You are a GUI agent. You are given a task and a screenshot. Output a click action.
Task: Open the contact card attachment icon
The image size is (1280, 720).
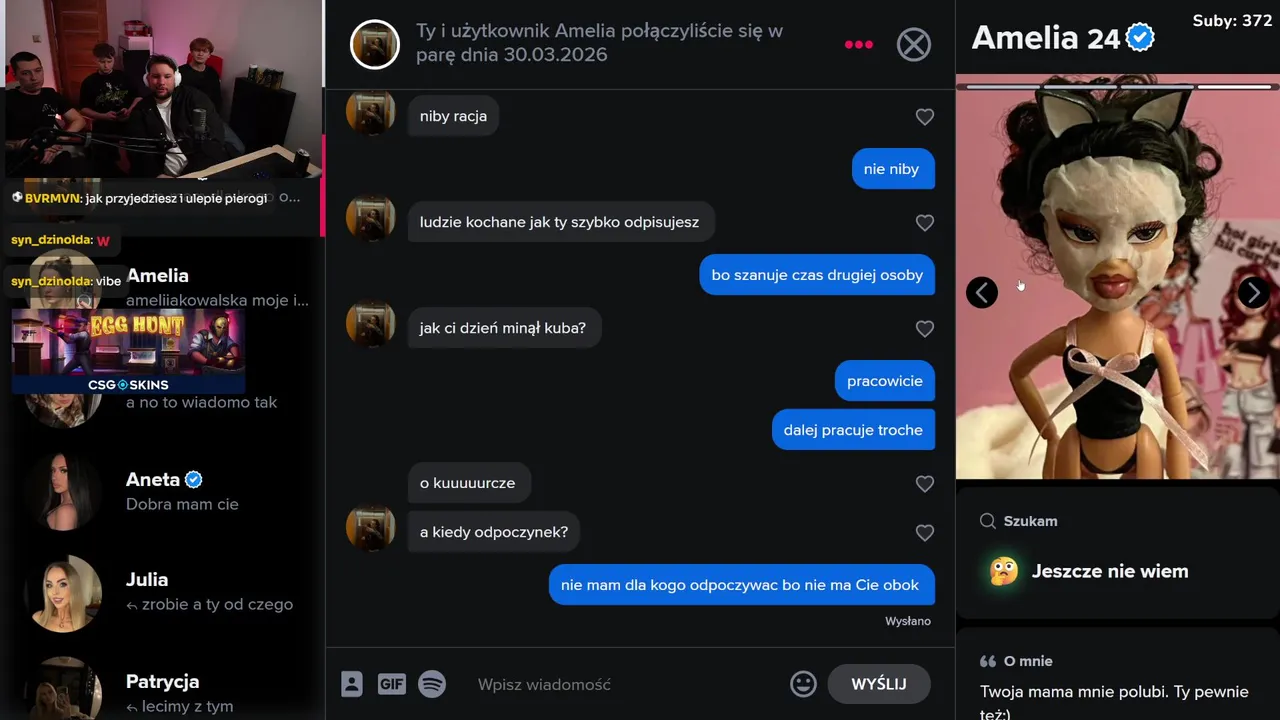point(351,684)
